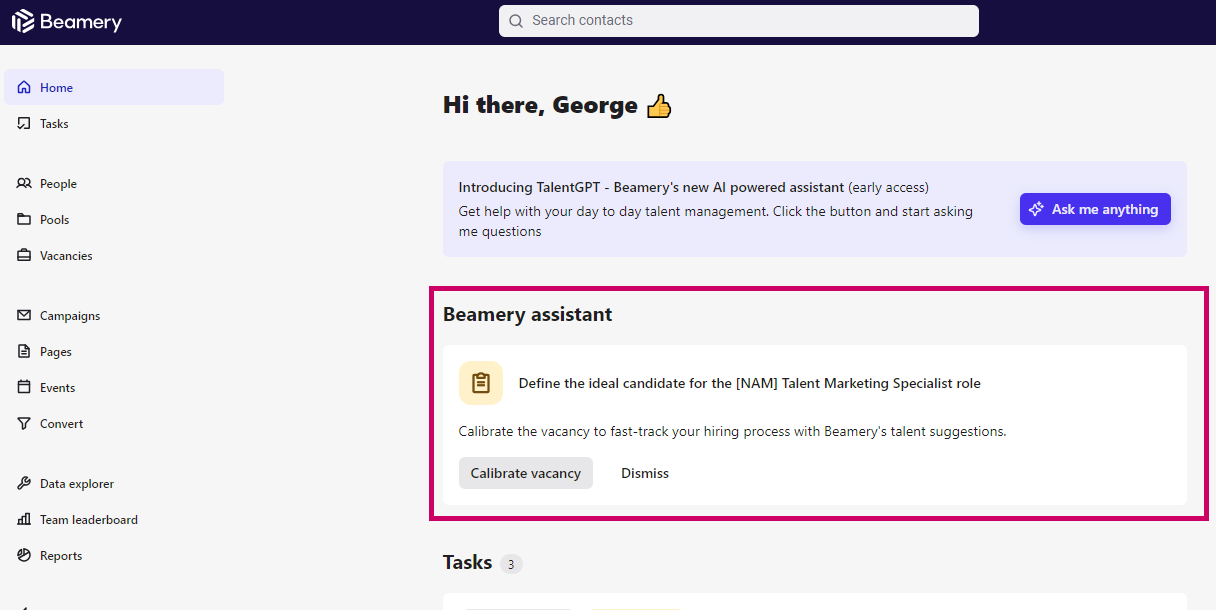Screen dimensions: 1216x610
Task: Click the Team leaderboard chart icon
Action: point(24,520)
